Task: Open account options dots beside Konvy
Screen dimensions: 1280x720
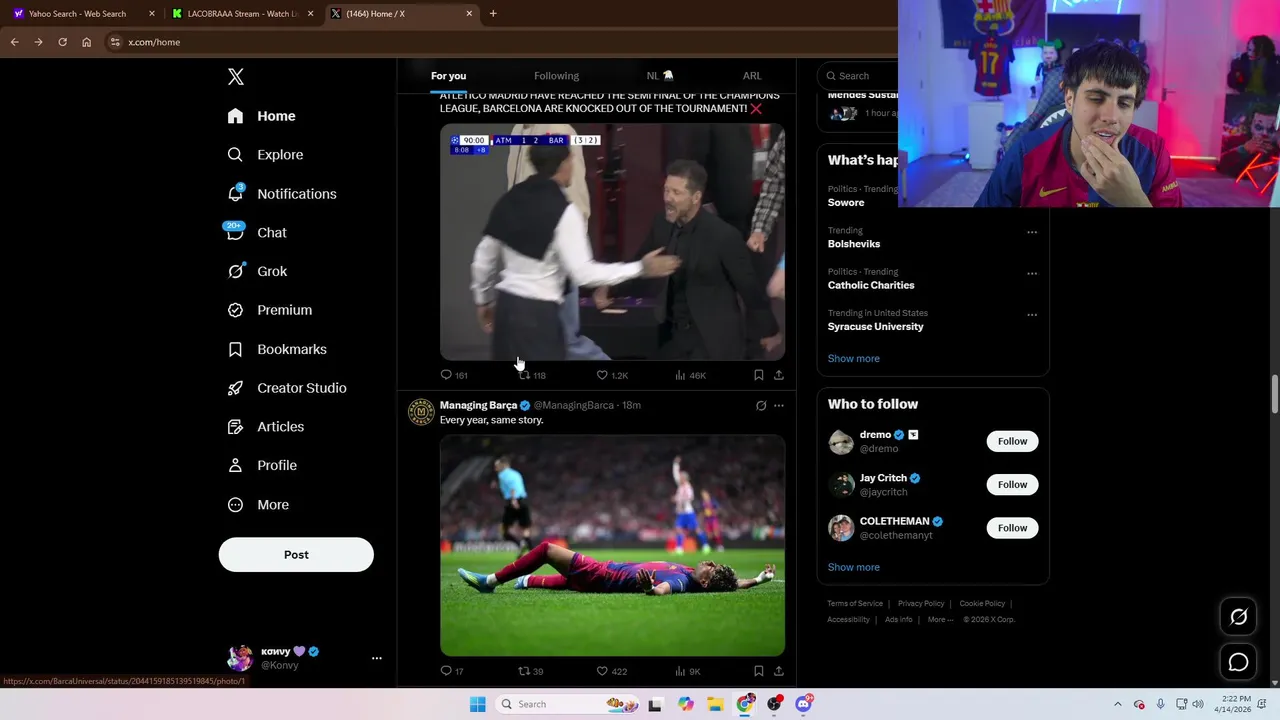Action: click(377, 658)
